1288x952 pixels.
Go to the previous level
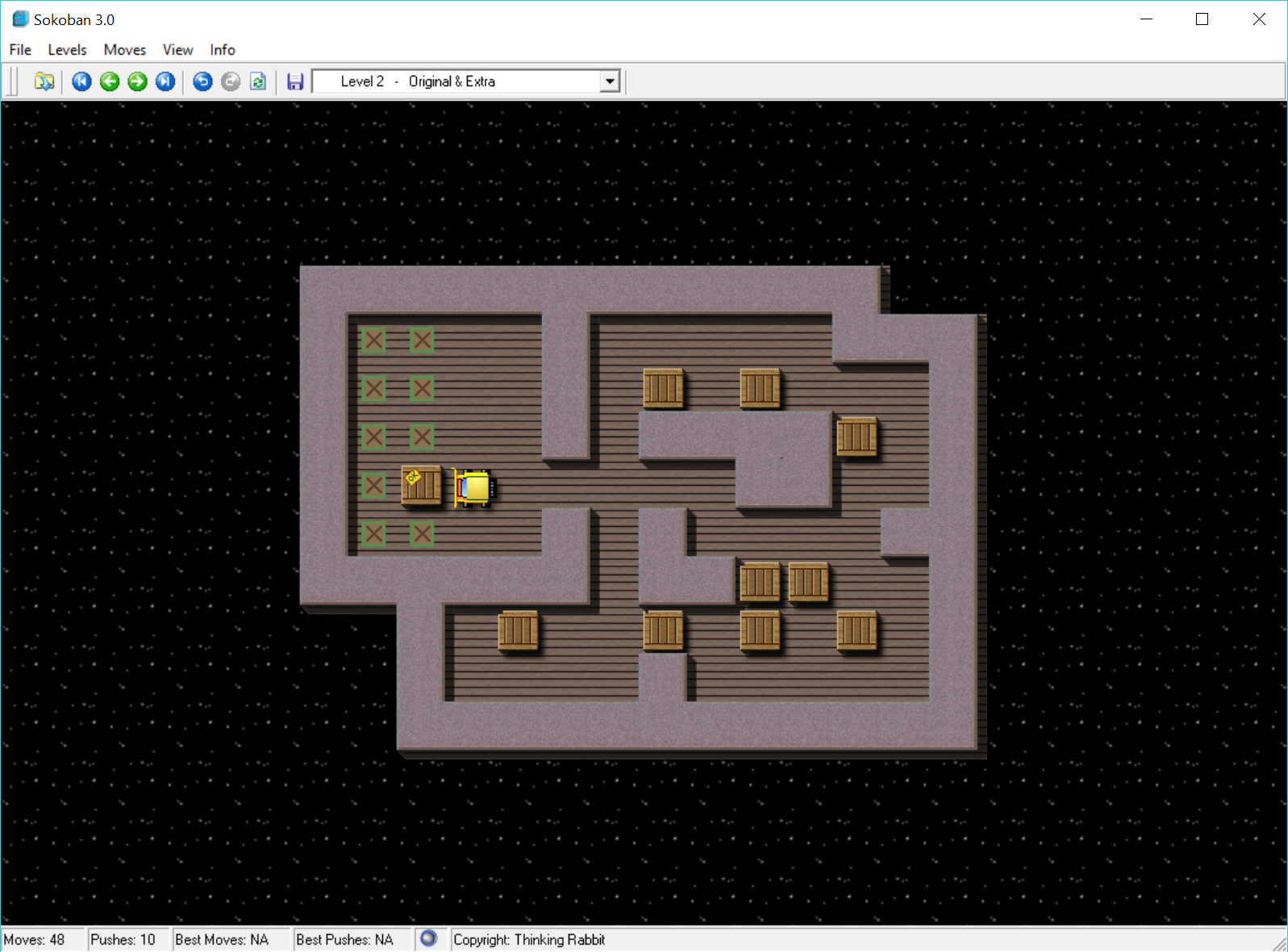click(110, 81)
